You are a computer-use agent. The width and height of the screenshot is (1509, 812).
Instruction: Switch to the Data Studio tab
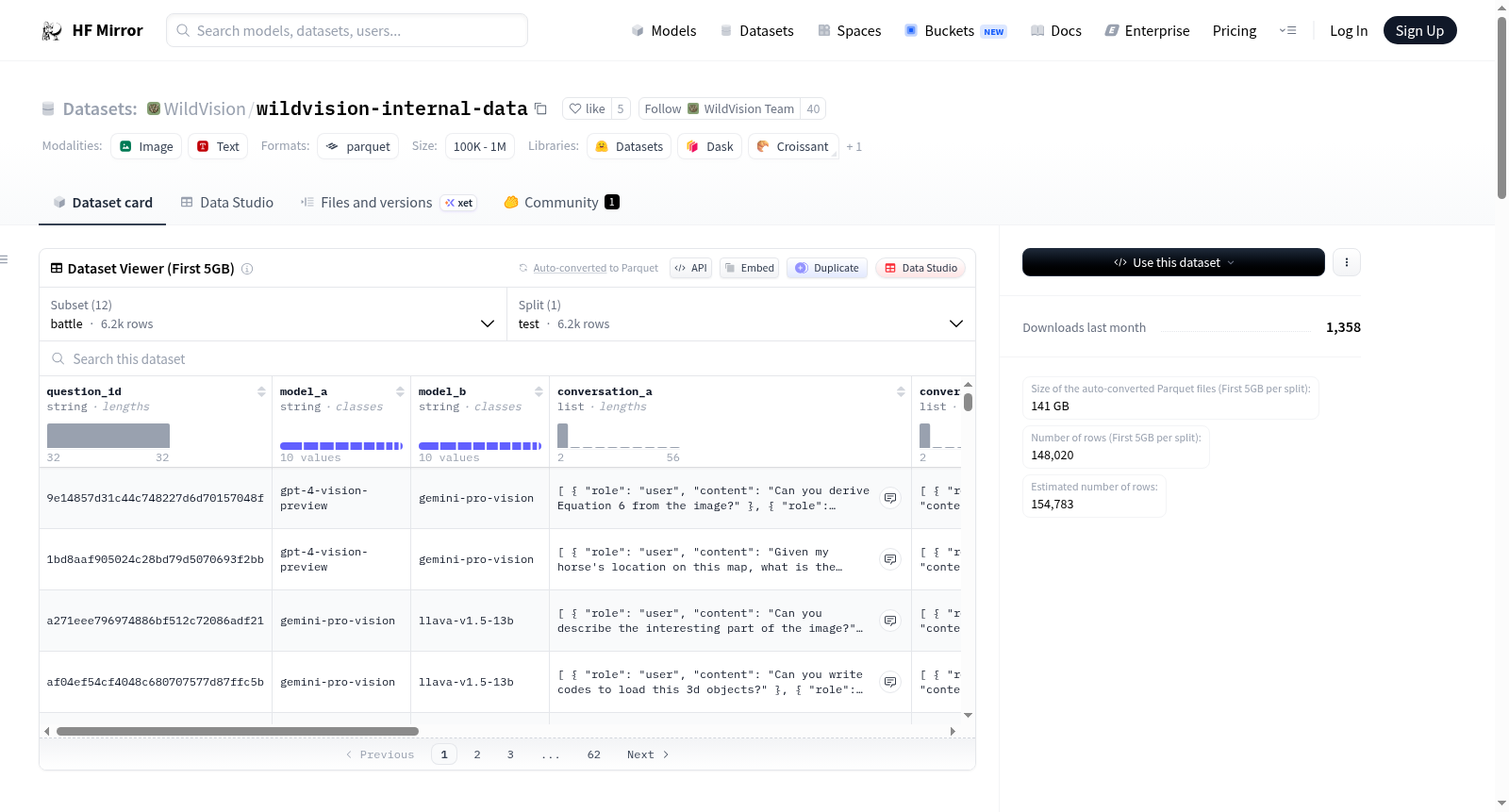click(x=227, y=202)
